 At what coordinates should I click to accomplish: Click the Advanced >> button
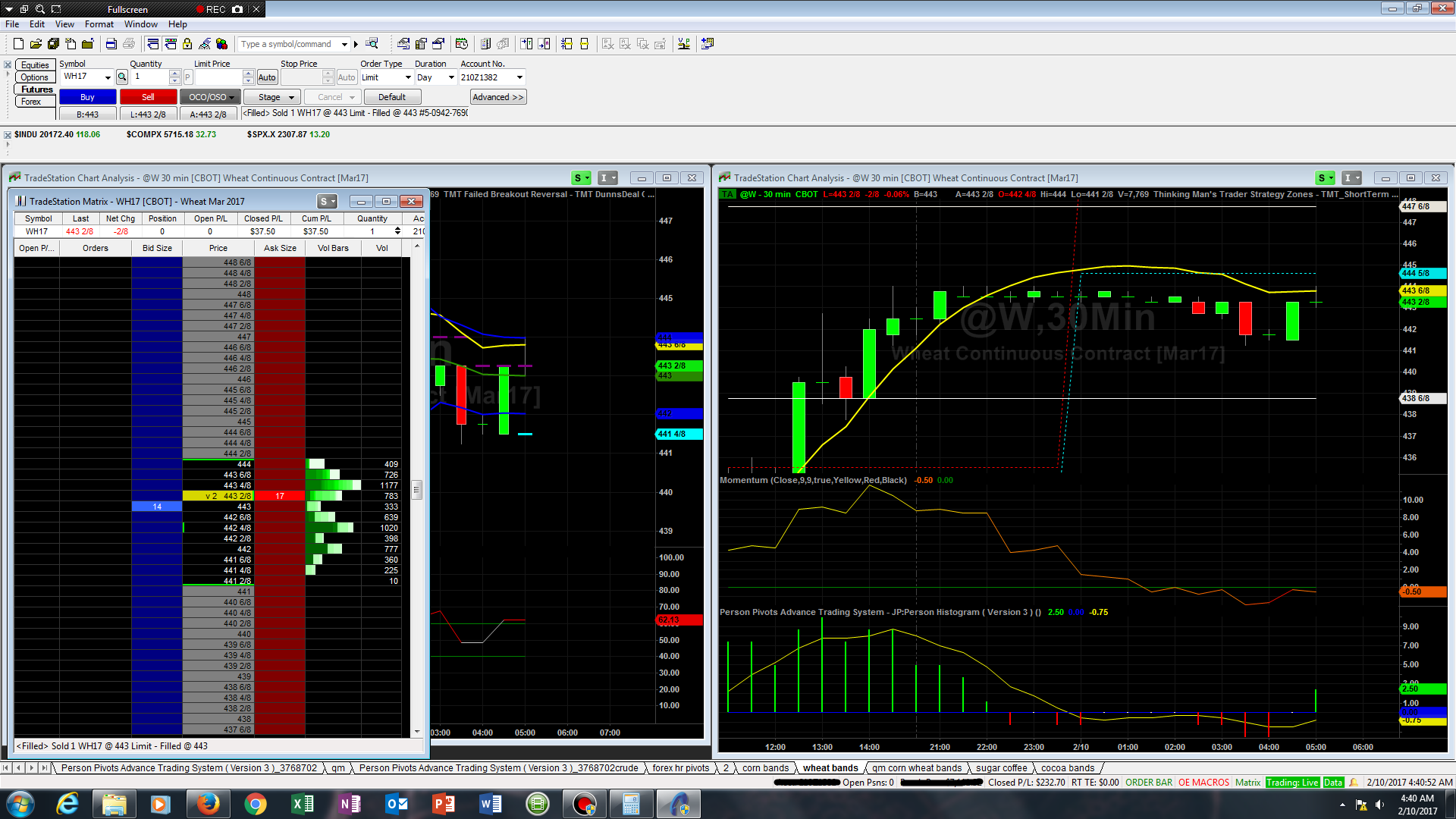pos(497,97)
